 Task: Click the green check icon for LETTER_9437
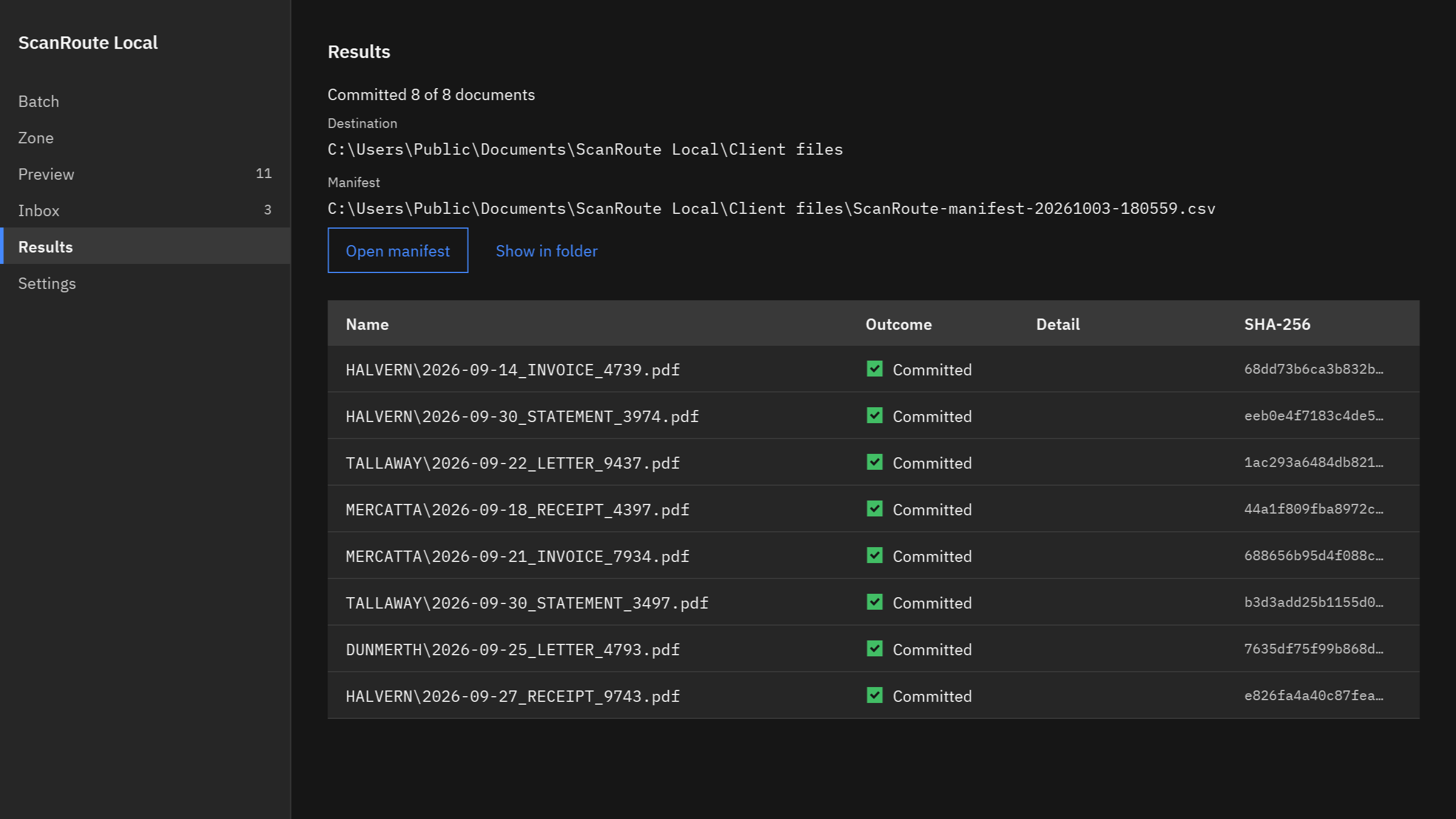click(x=875, y=462)
